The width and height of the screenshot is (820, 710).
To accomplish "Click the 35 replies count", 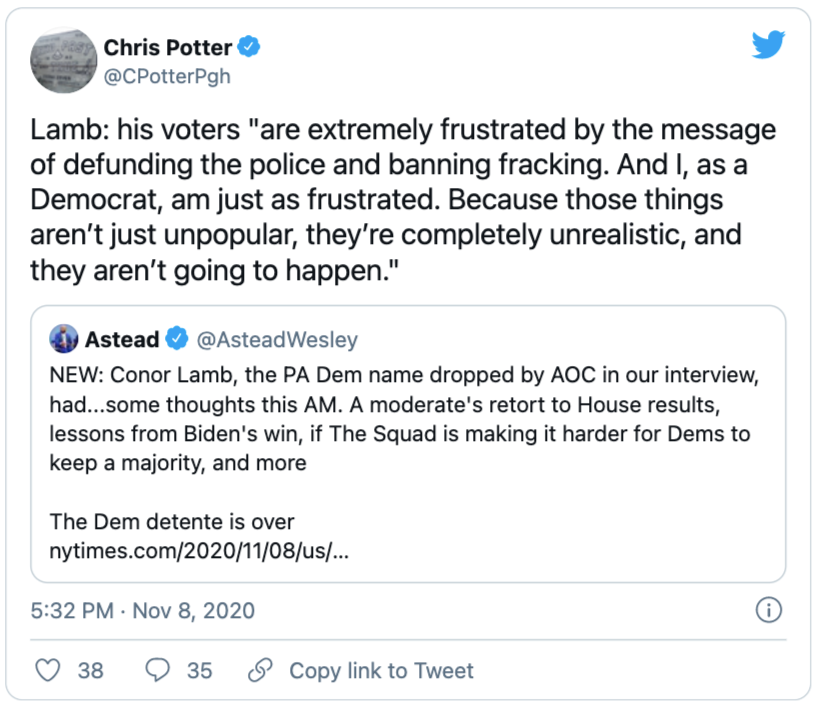I will (x=200, y=670).
